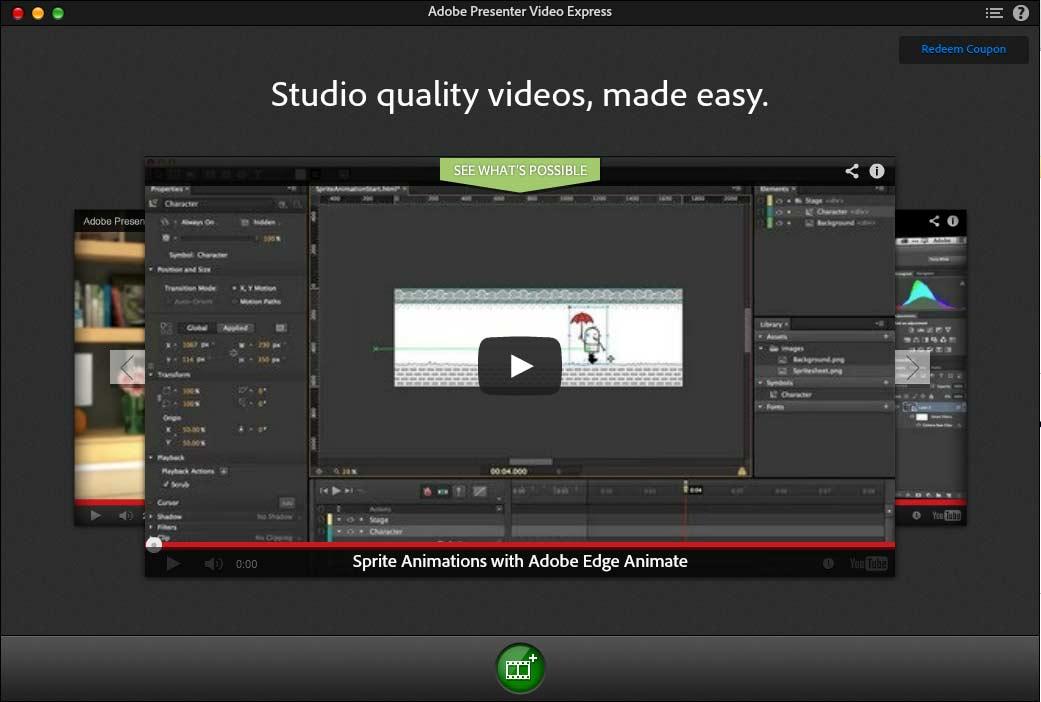Click the watch later clock icon in center video
Image resolution: width=1041 pixels, height=702 pixels.
tap(828, 564)
